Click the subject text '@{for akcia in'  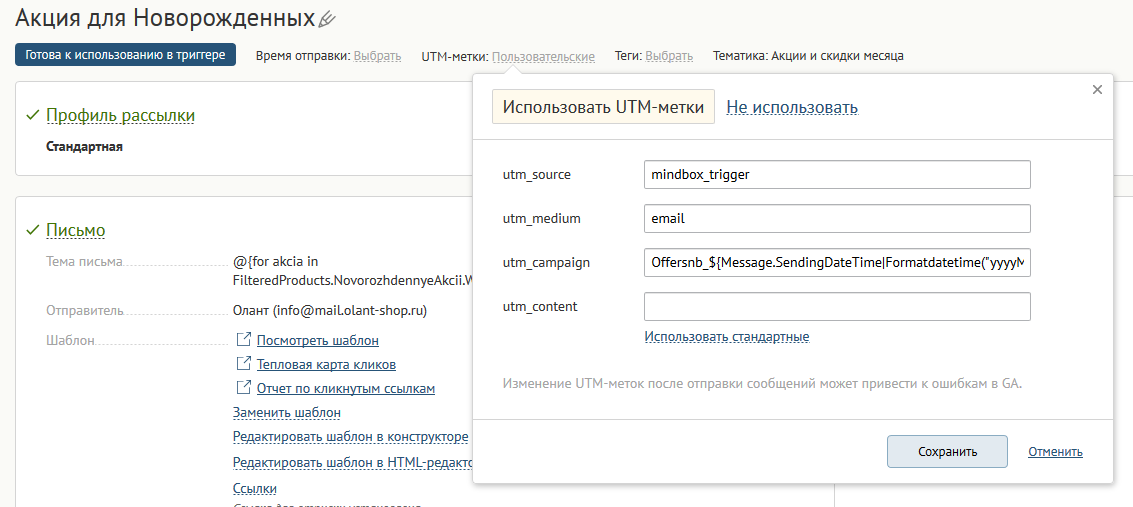point(276,261)
